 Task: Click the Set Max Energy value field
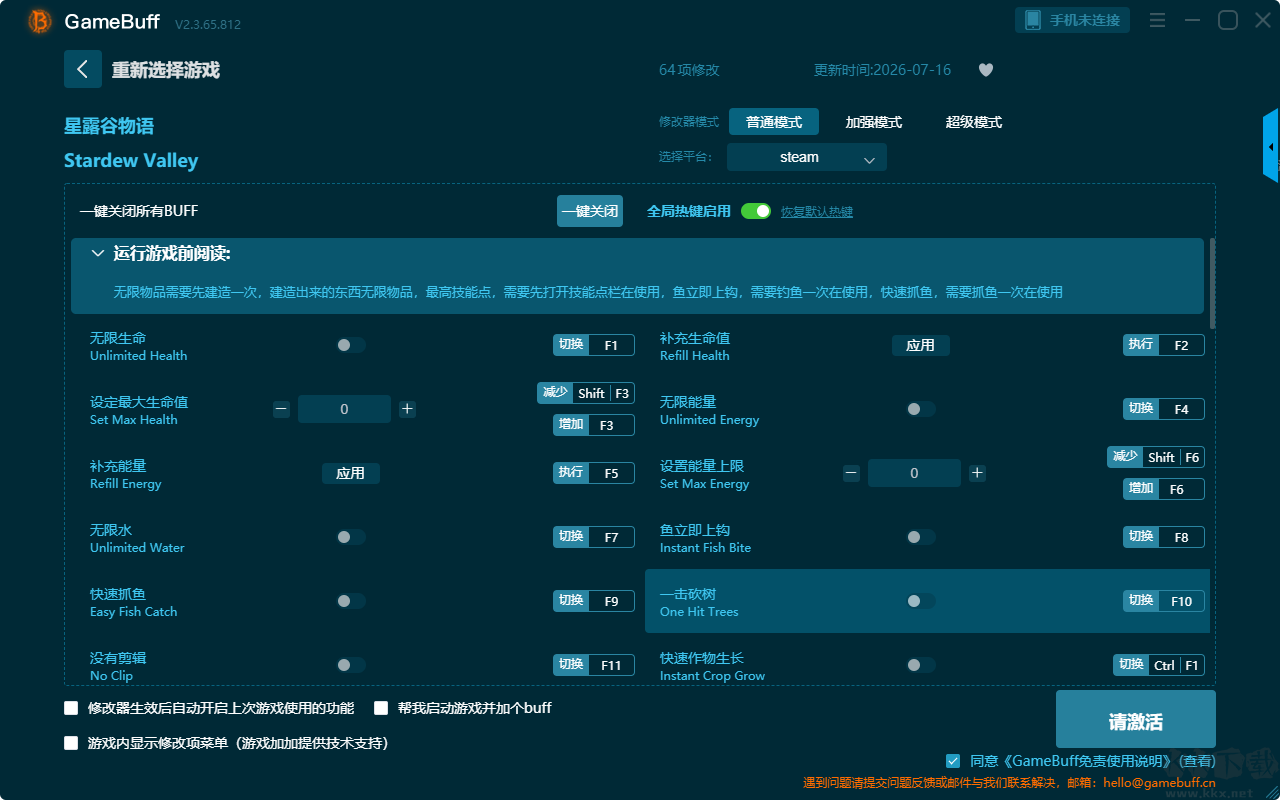pyautogui.click(x=914, y=473)
